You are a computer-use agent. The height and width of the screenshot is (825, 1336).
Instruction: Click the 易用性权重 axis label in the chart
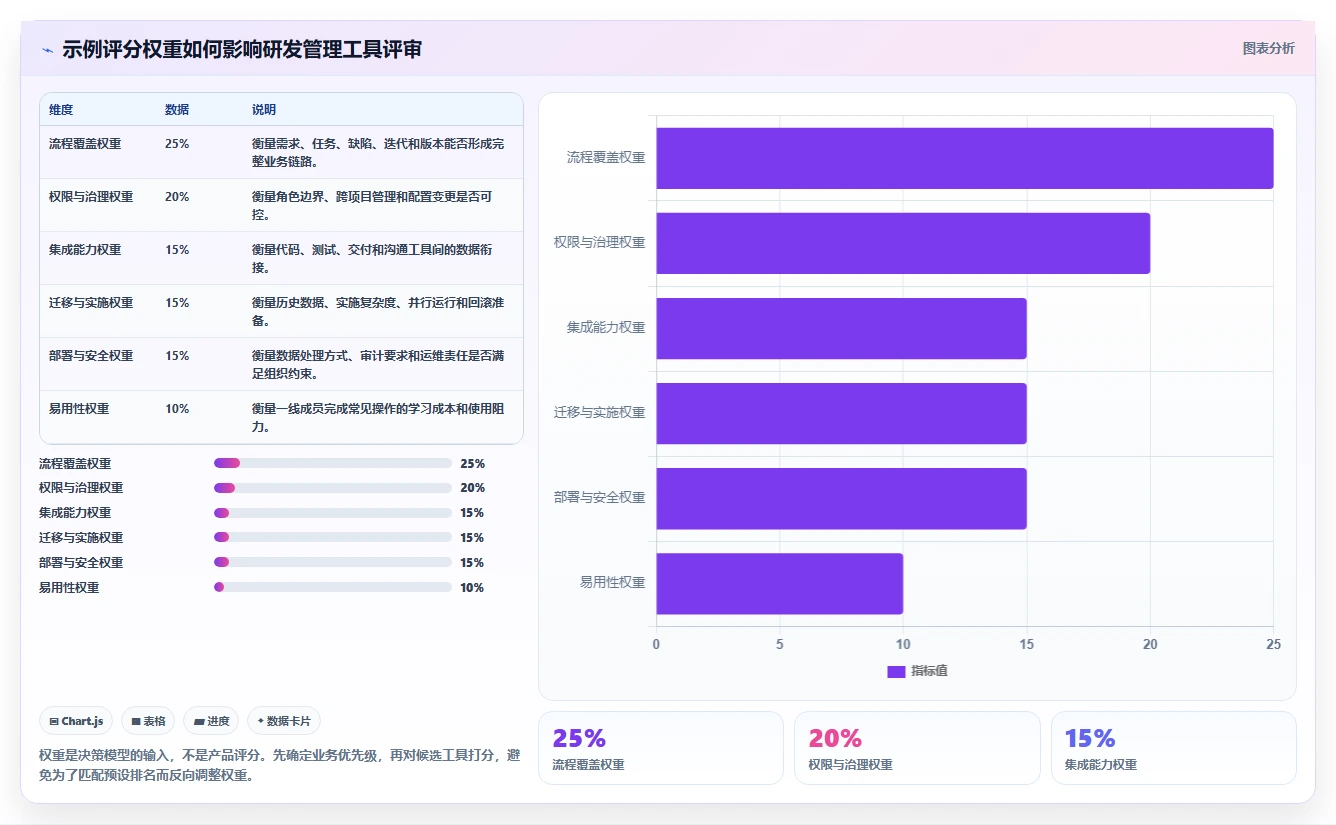(612, 583)
